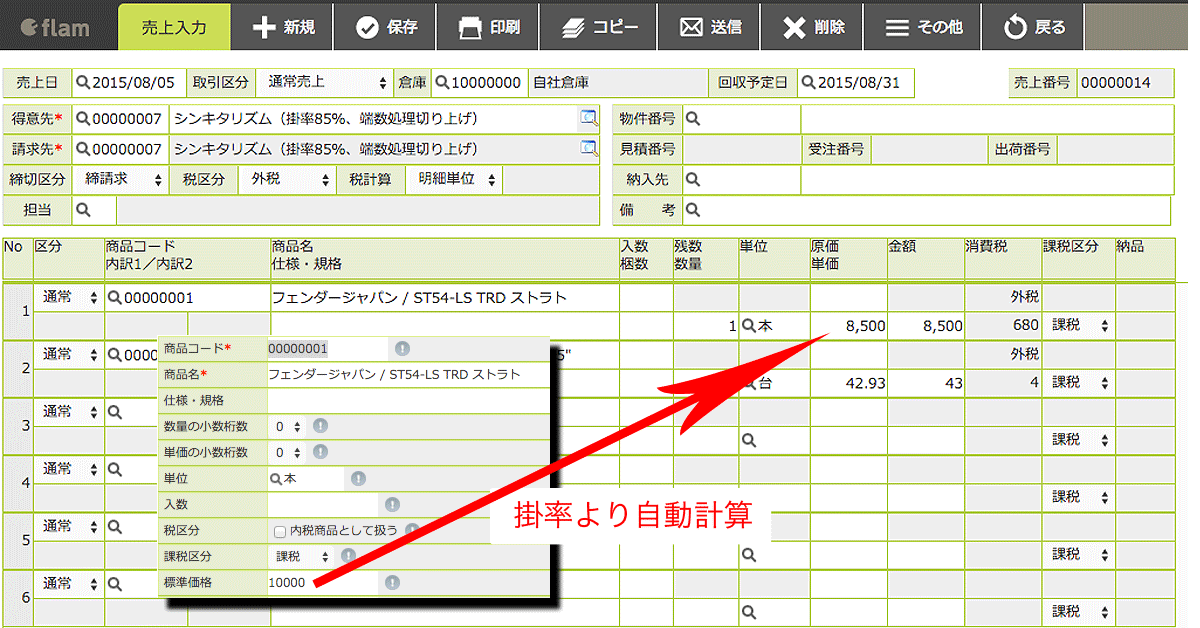This screenshot has height=628, width=1200.
Task: Click the 標準価格 field showing 10000
Action: [x=323, y=582]
